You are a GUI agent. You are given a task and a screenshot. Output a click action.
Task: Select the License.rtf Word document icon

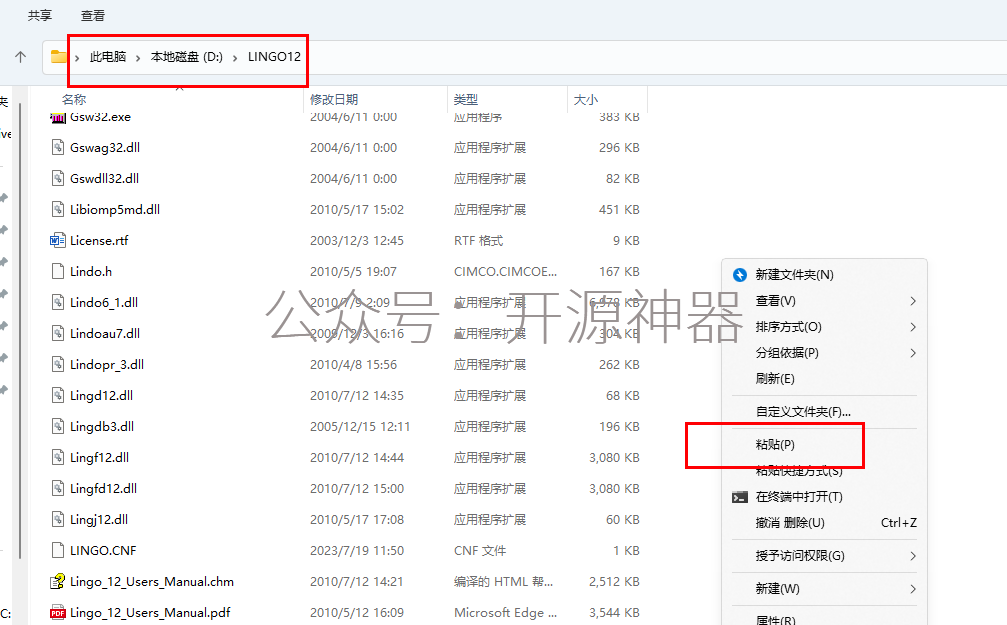(58, 240)
